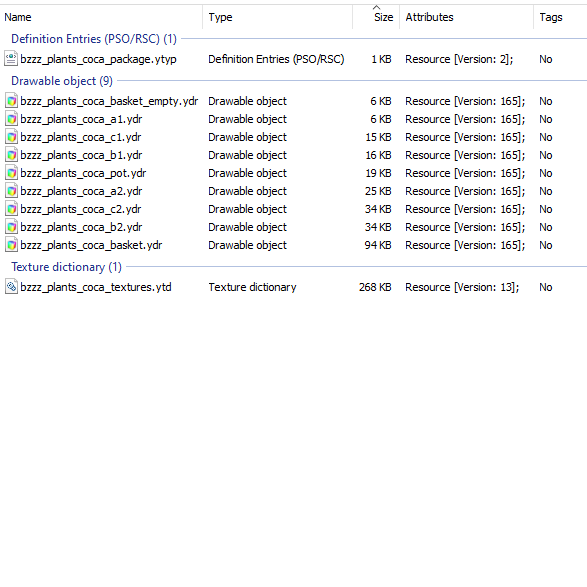Click 6 KB size in basket_empty.ydr row
Viewport: 587px width, 587px height.
(381, 101)
